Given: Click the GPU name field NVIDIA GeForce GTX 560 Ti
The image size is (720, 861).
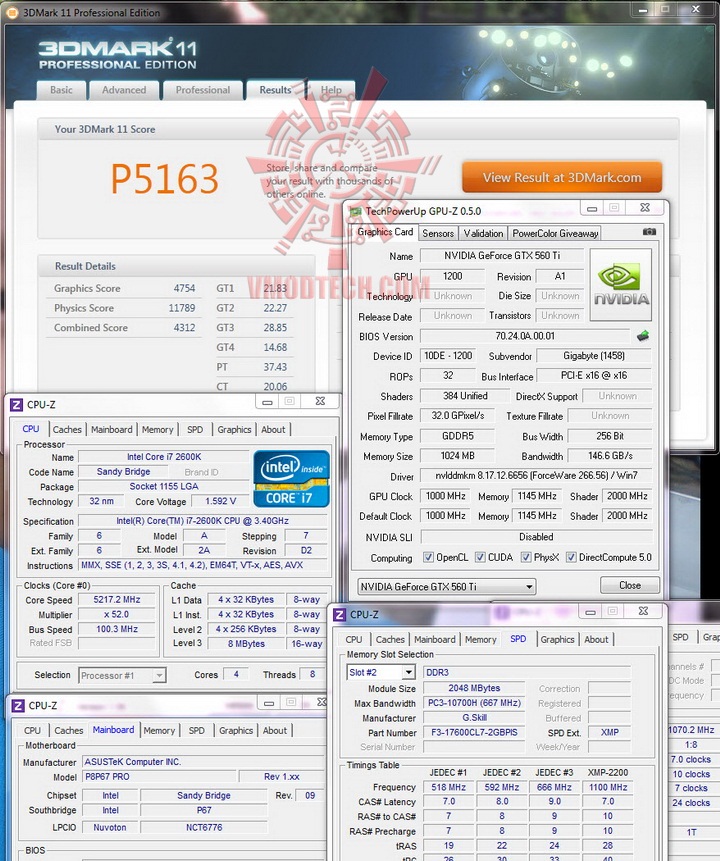Looking at the screenshot, I should pyautogui.click(x=502, y=255).
